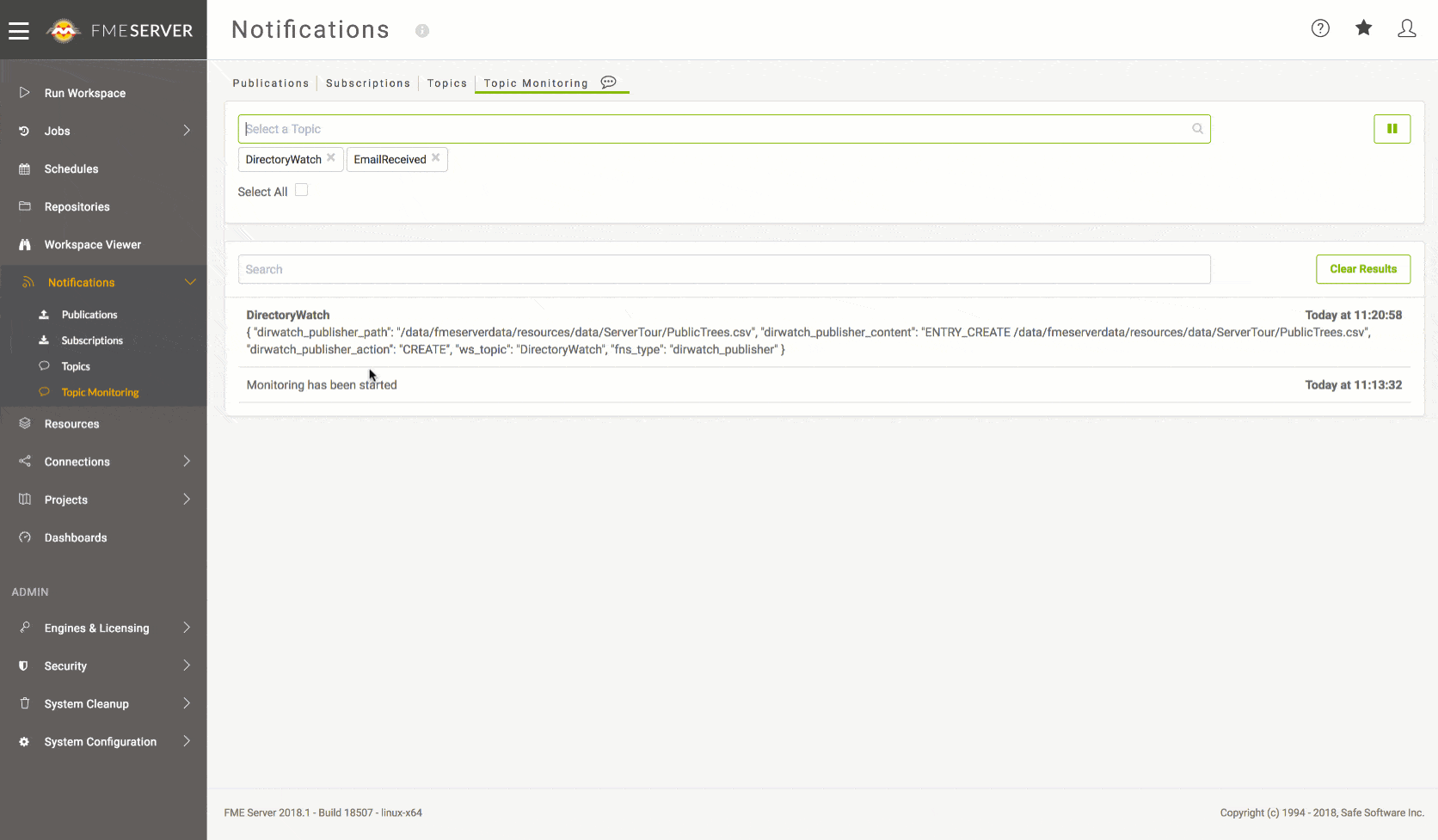Image resolution: width=1438 pixels, height=840 pixels.
Task: Click the Notifications feed icon in sidebar
Action: coord(28,282)
